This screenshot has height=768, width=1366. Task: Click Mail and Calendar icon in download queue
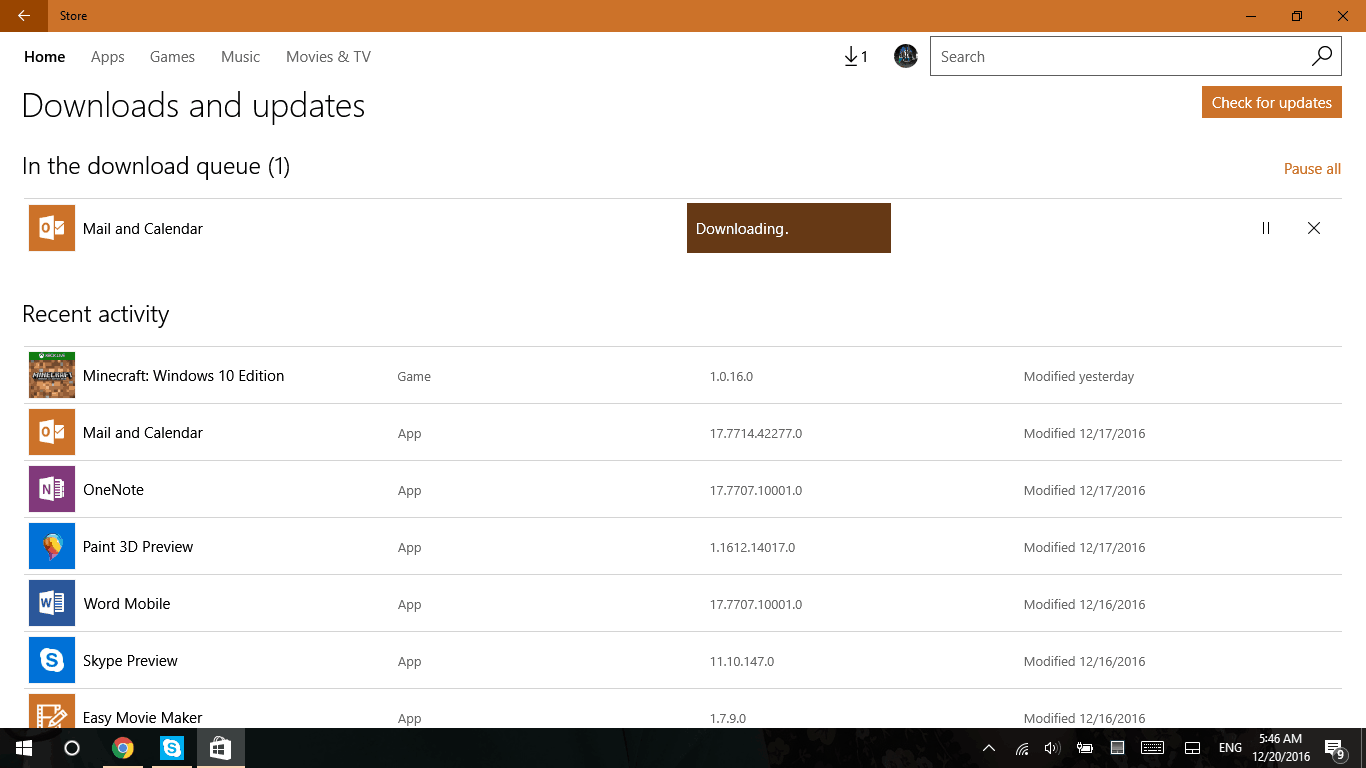tap(52, 228)
